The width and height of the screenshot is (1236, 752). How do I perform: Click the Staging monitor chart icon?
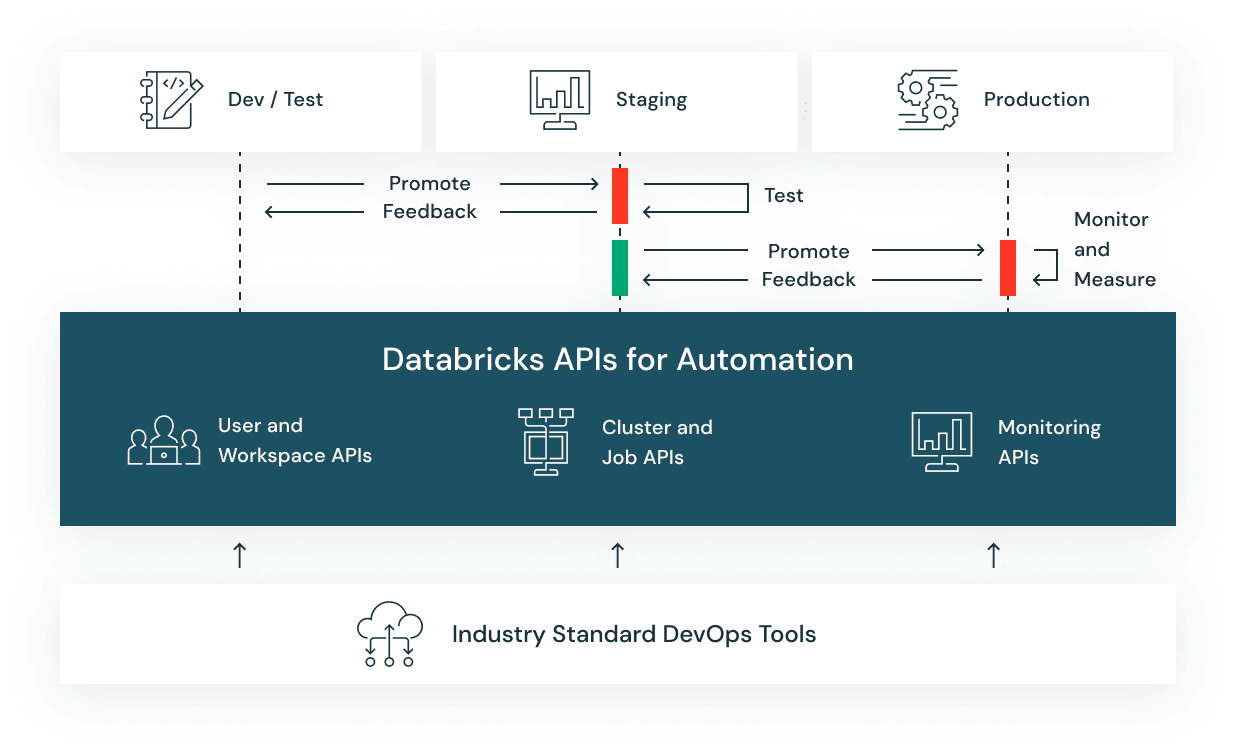[560, 100]
